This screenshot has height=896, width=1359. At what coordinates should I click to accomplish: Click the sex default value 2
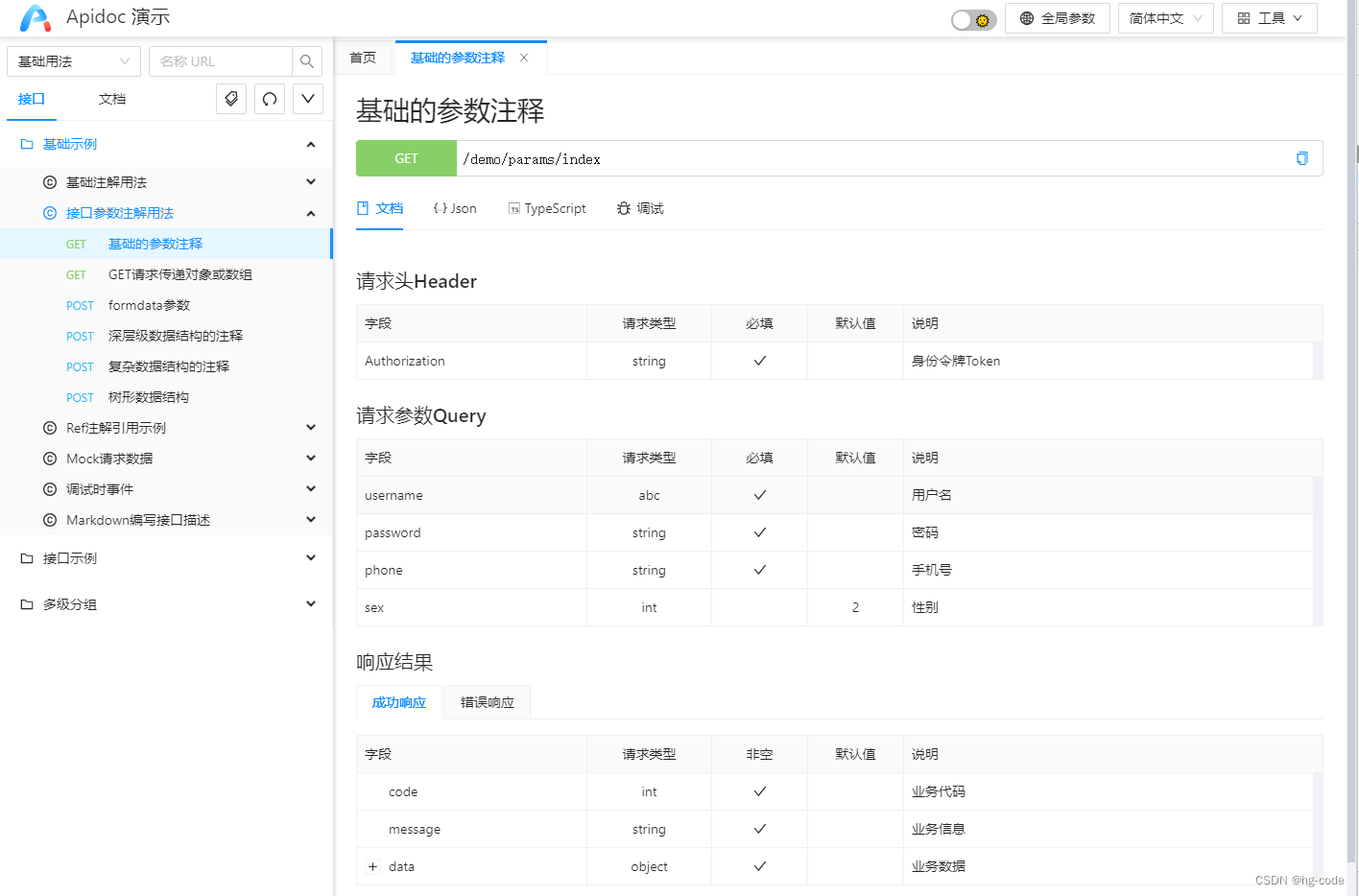point(855,607)
